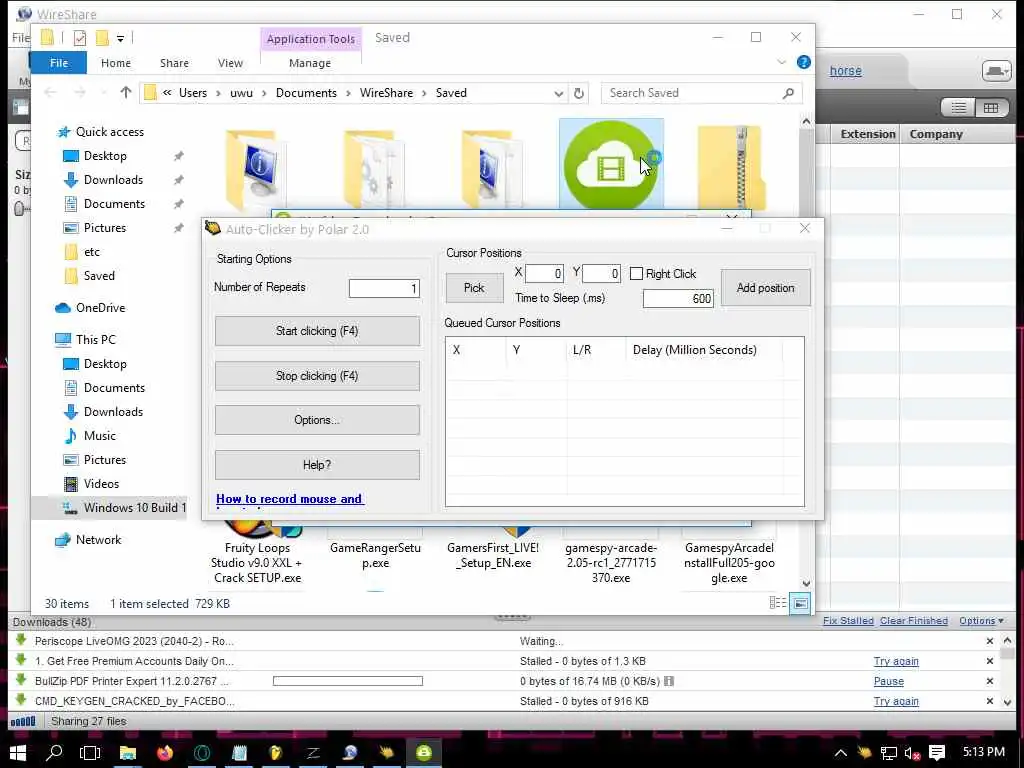
Task: Click the Properties quick access toolbar icon
Action: click(80, 38)
